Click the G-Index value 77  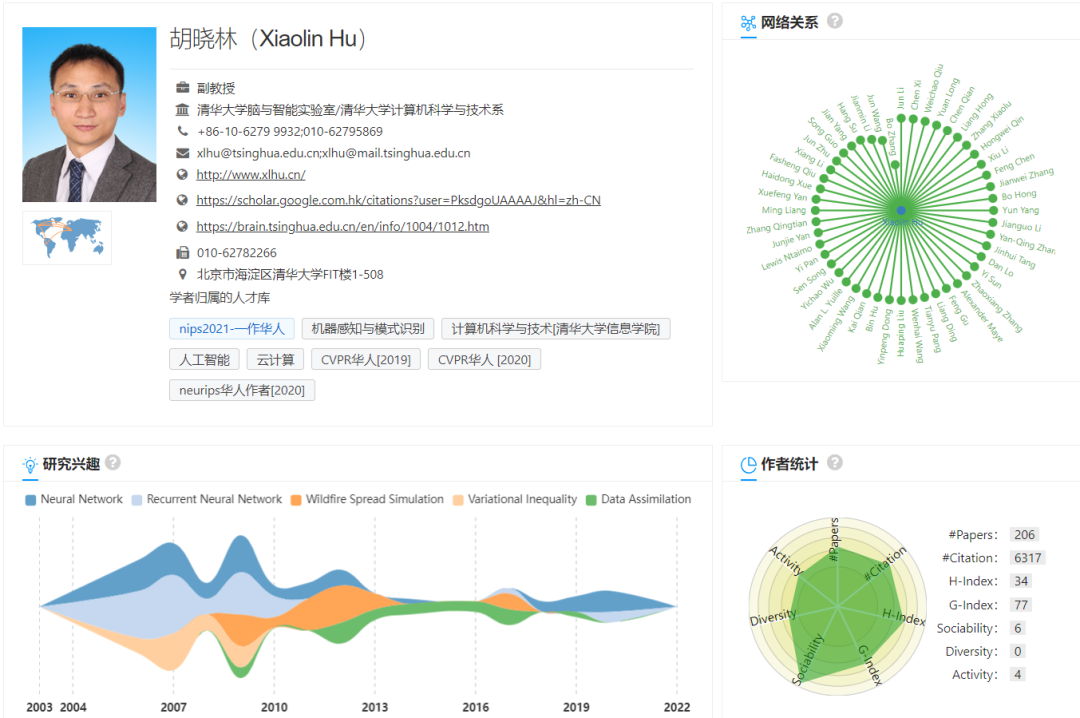click(1021, 605)
